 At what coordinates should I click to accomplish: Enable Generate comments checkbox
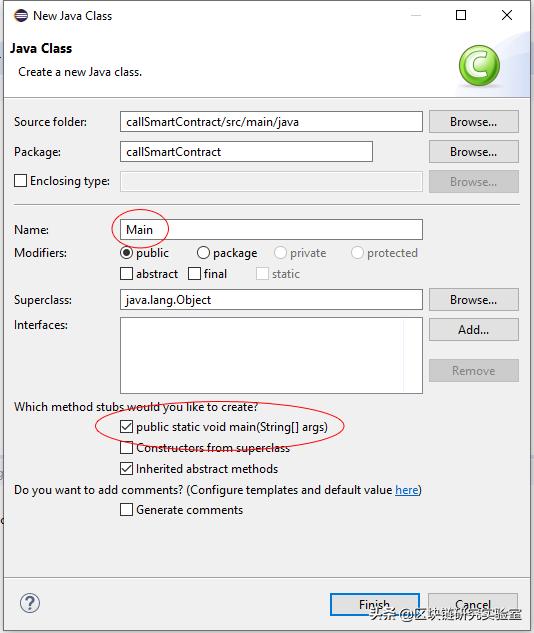click(x=126, y=509)
